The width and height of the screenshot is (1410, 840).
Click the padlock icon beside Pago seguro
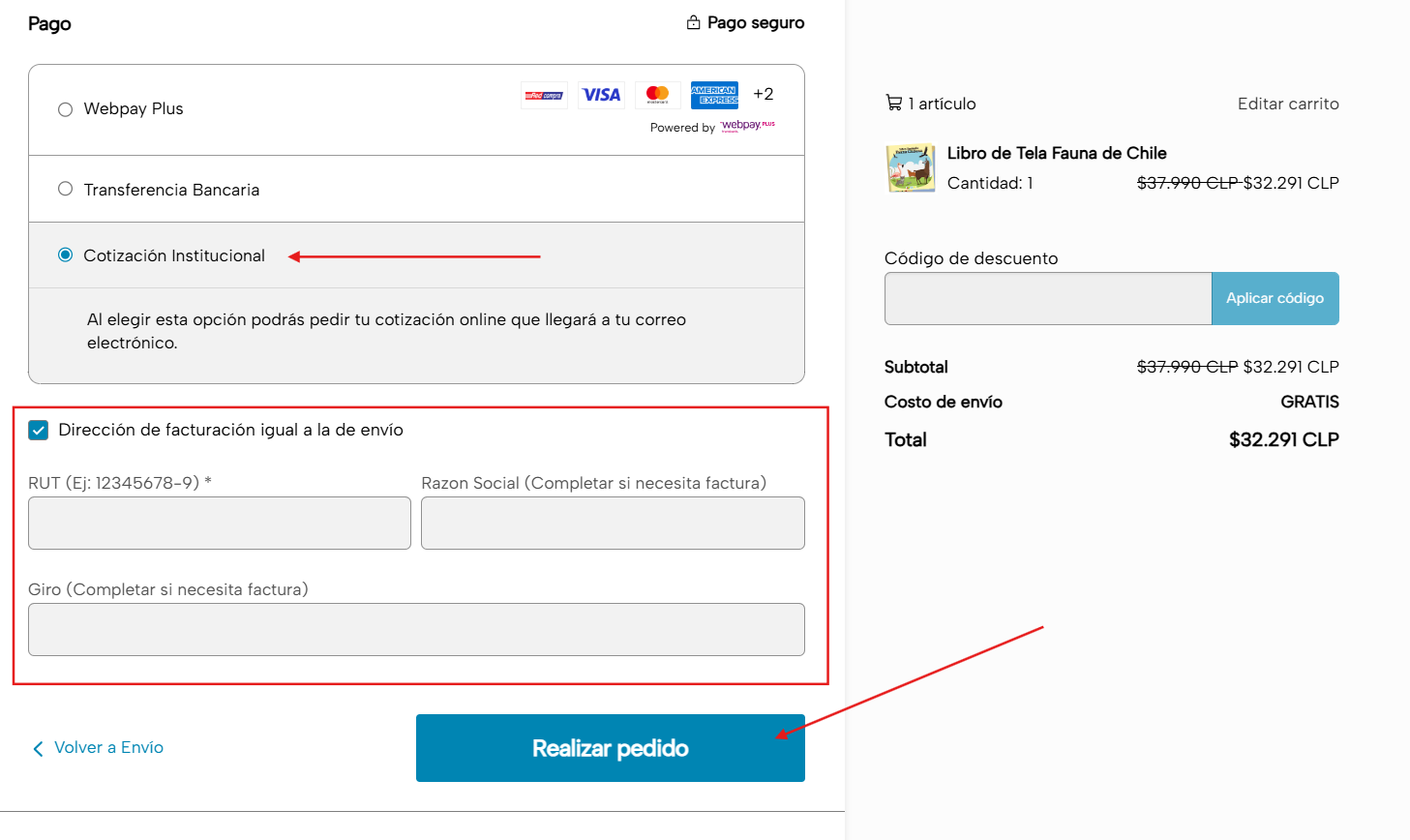tap(694, 22)
